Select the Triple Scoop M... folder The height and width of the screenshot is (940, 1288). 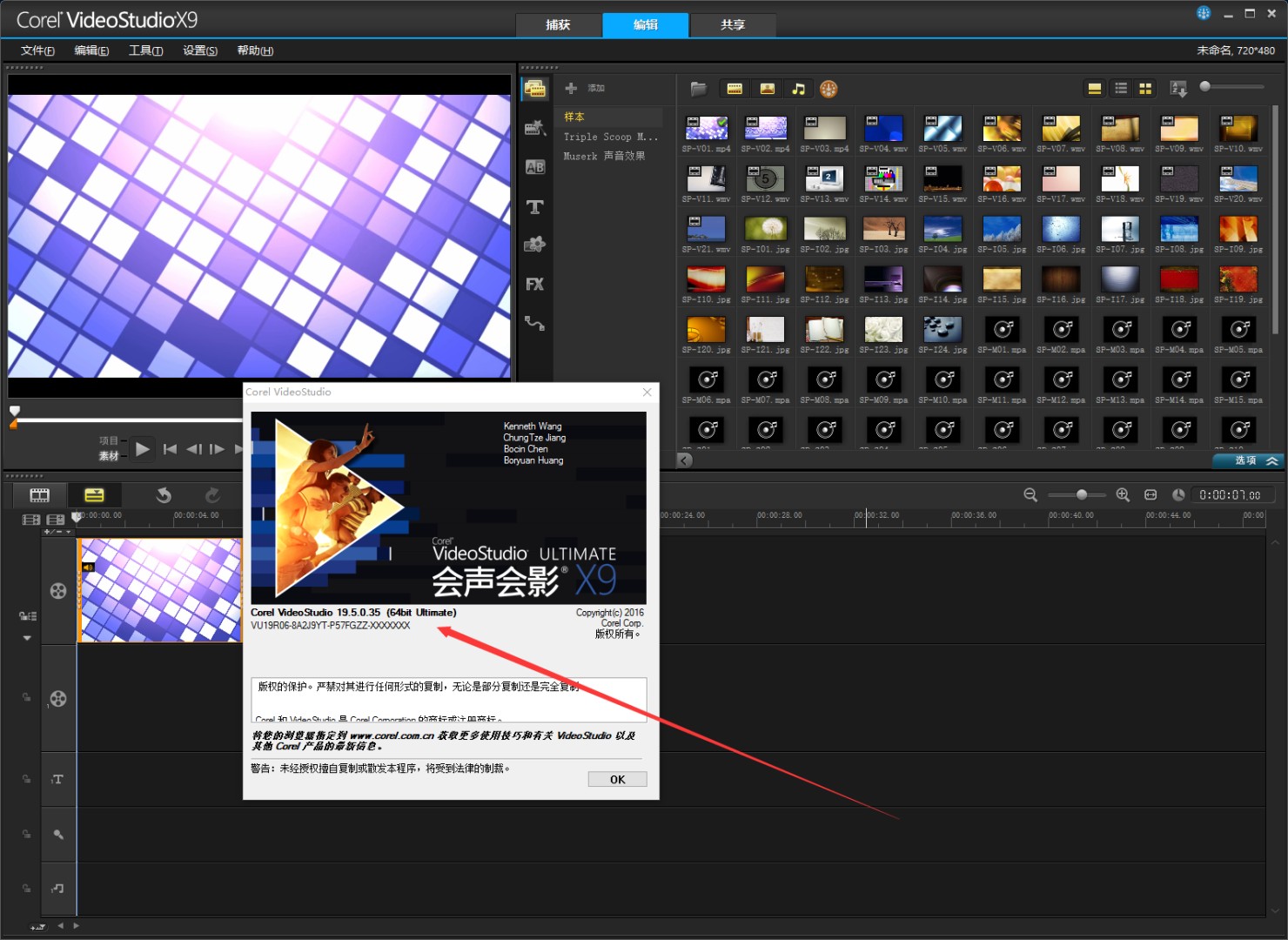(609, 137)
